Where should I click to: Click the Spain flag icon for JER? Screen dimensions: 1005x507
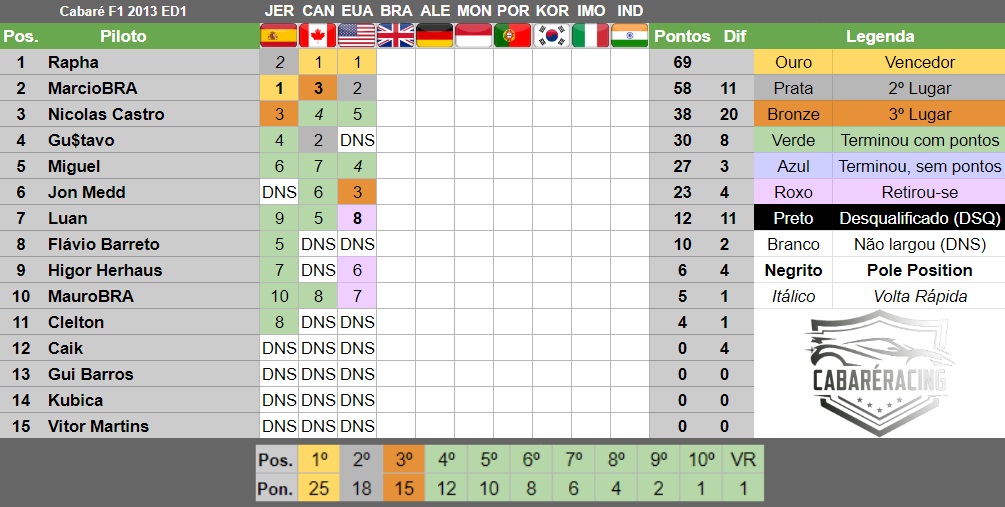point(279,36)
